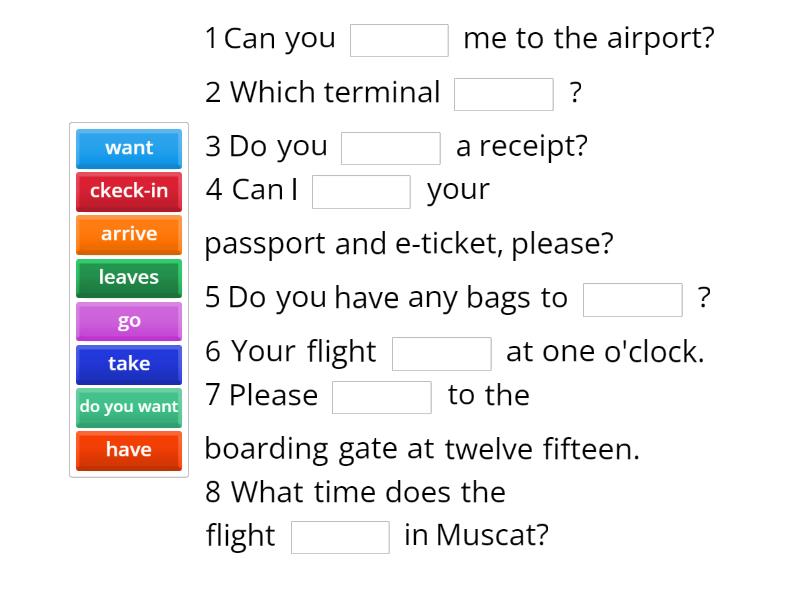The image size is (800, 600).
Task: Click the purple 'go' word tile
Action: pos(129,321)
